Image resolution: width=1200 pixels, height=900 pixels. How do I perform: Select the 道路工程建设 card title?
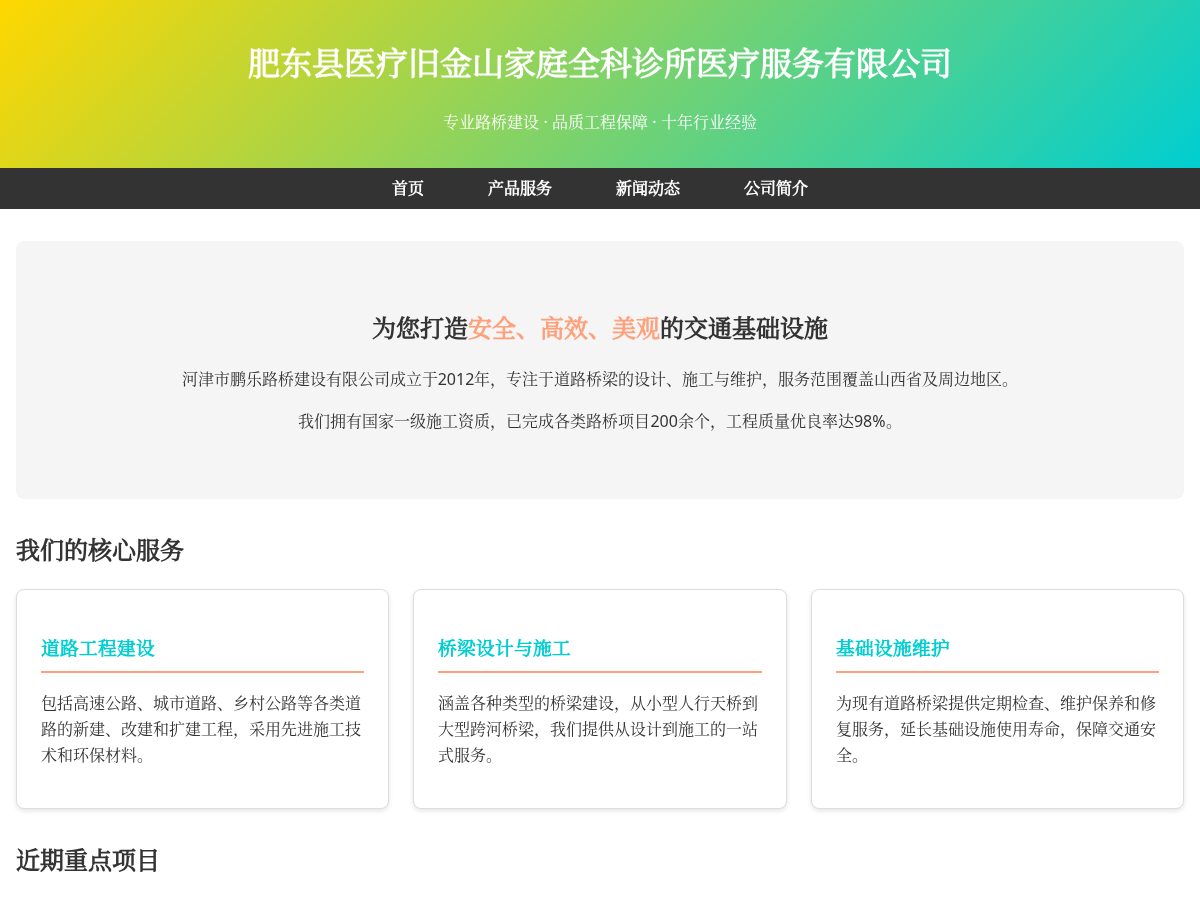(98, 648)
